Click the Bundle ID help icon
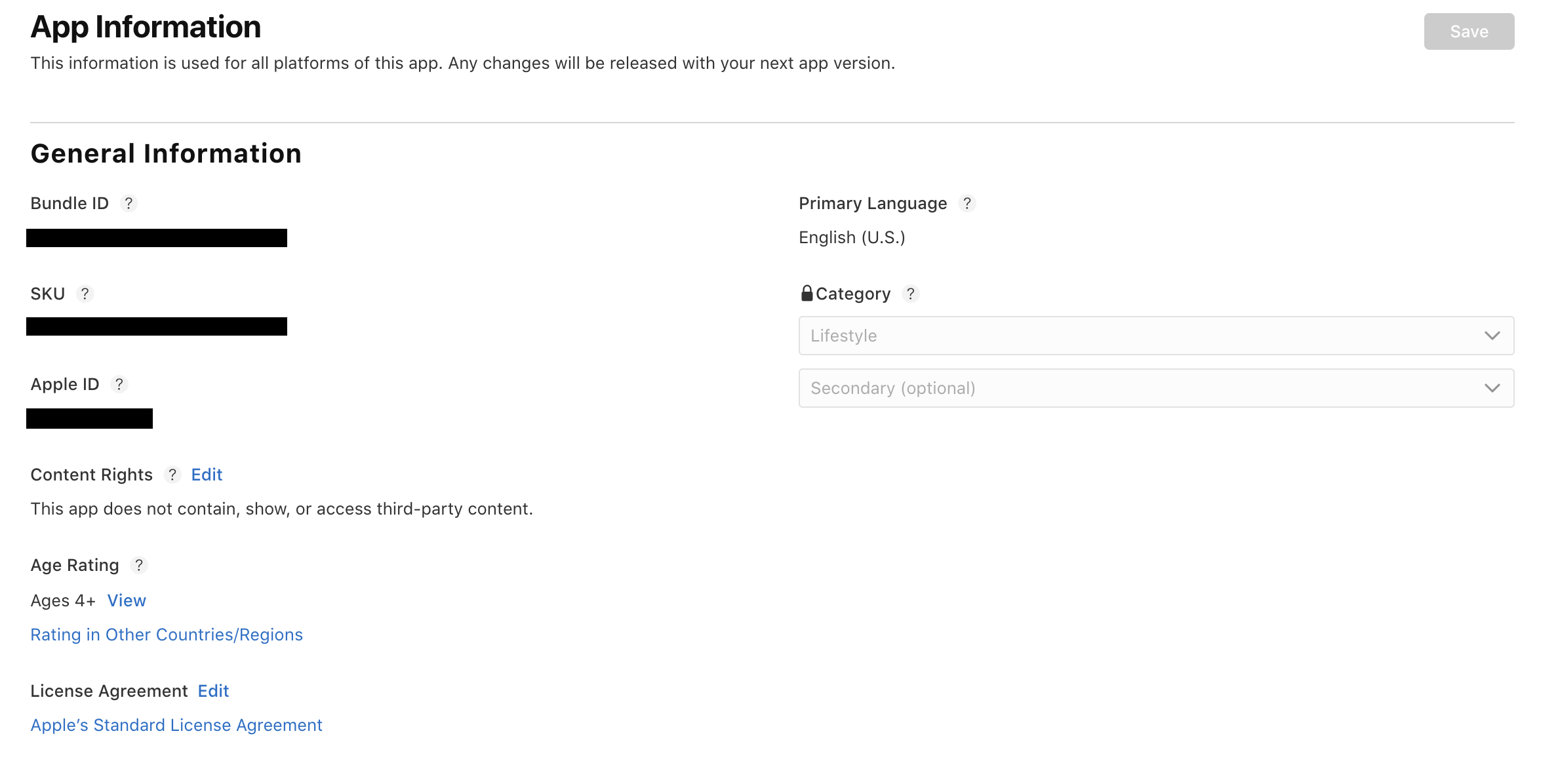 point(129,204)
